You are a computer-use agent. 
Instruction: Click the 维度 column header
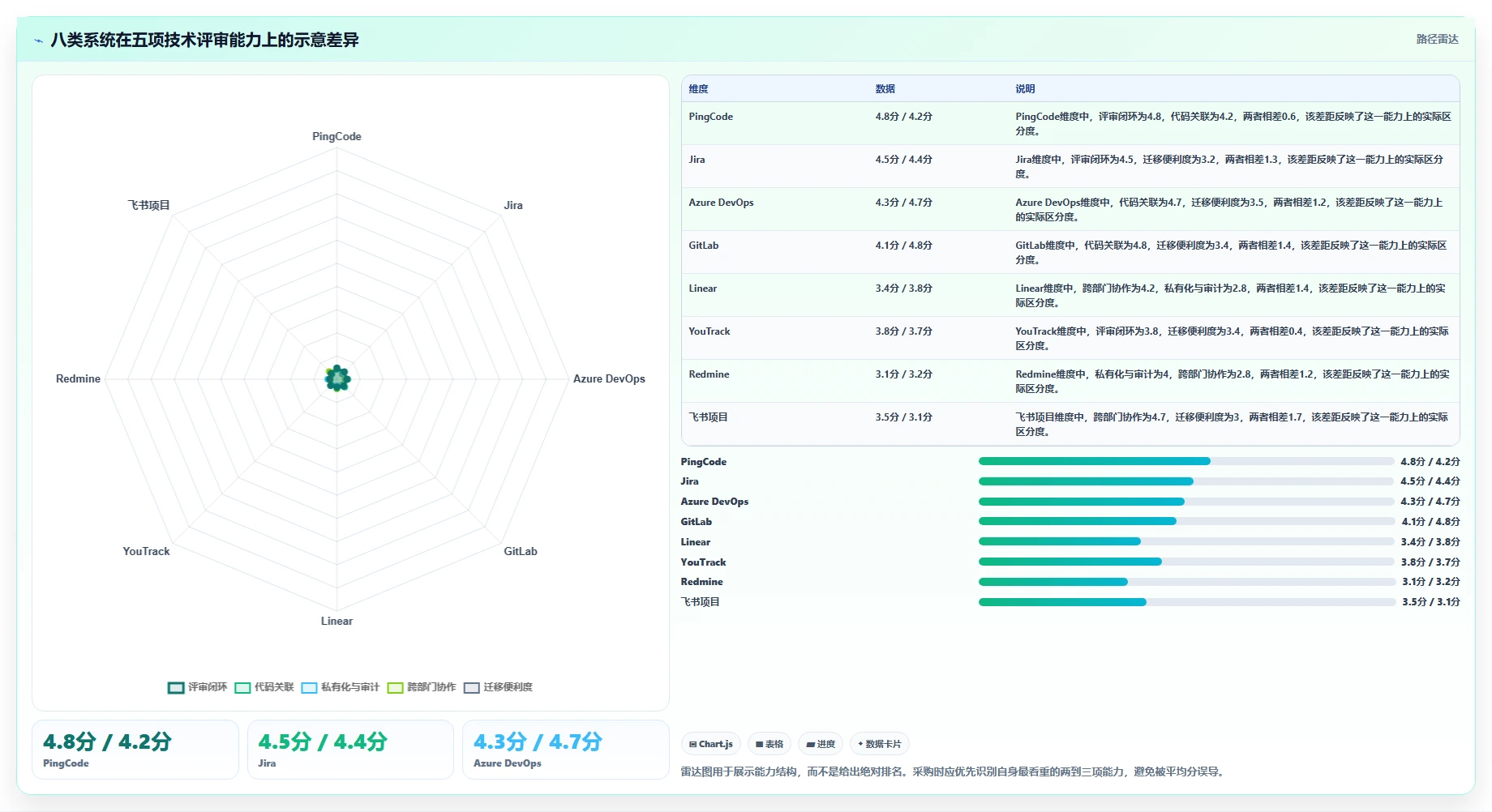699,89
